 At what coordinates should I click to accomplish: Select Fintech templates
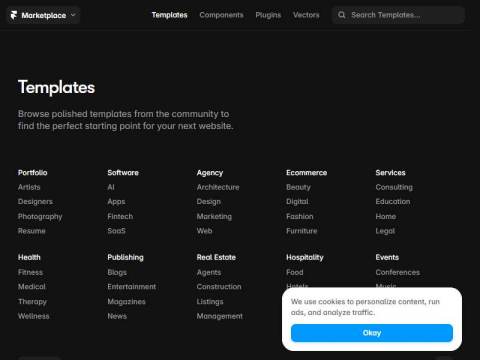click(120, 216)
